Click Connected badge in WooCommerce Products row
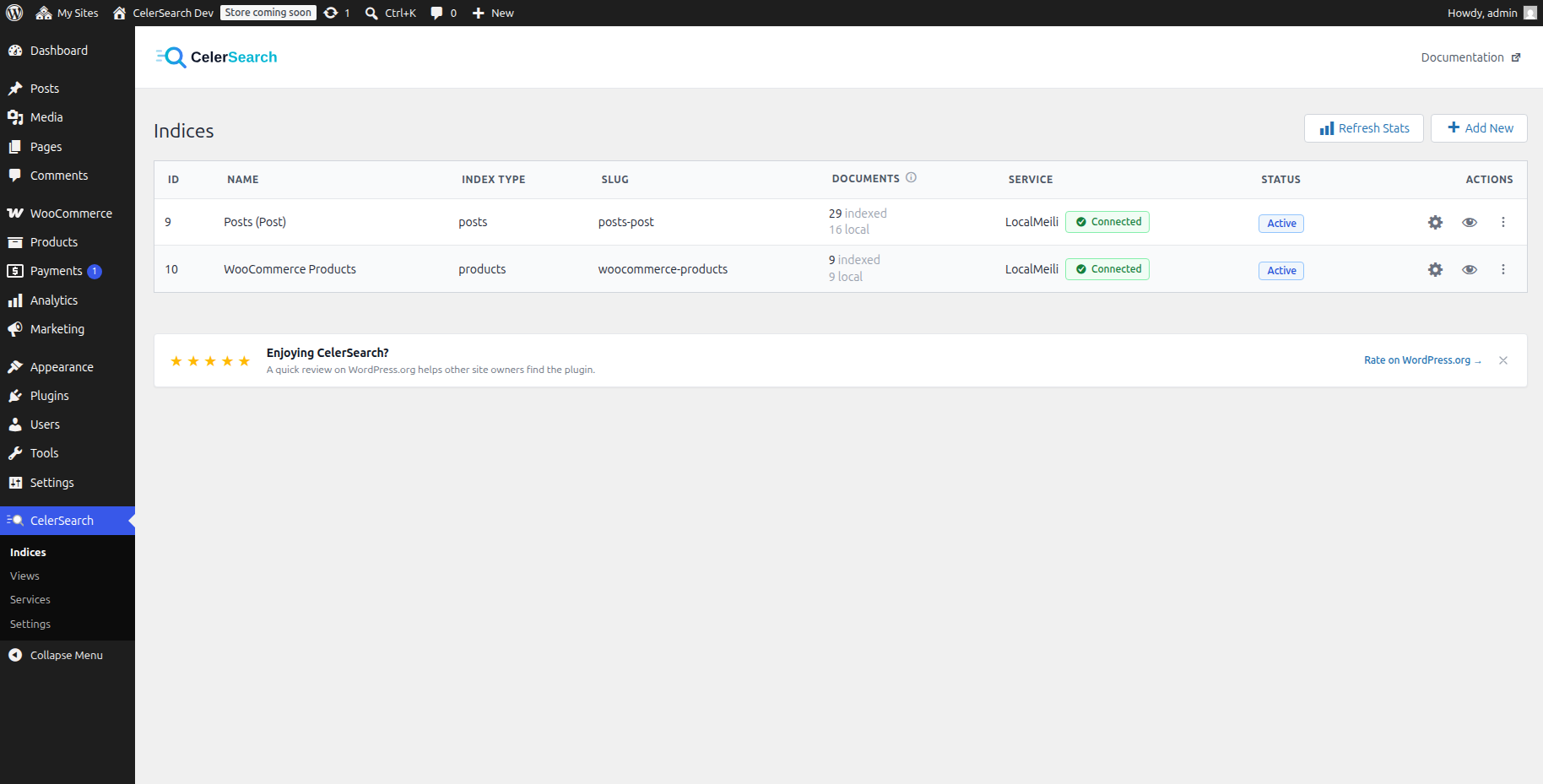 pos(1107,269)
